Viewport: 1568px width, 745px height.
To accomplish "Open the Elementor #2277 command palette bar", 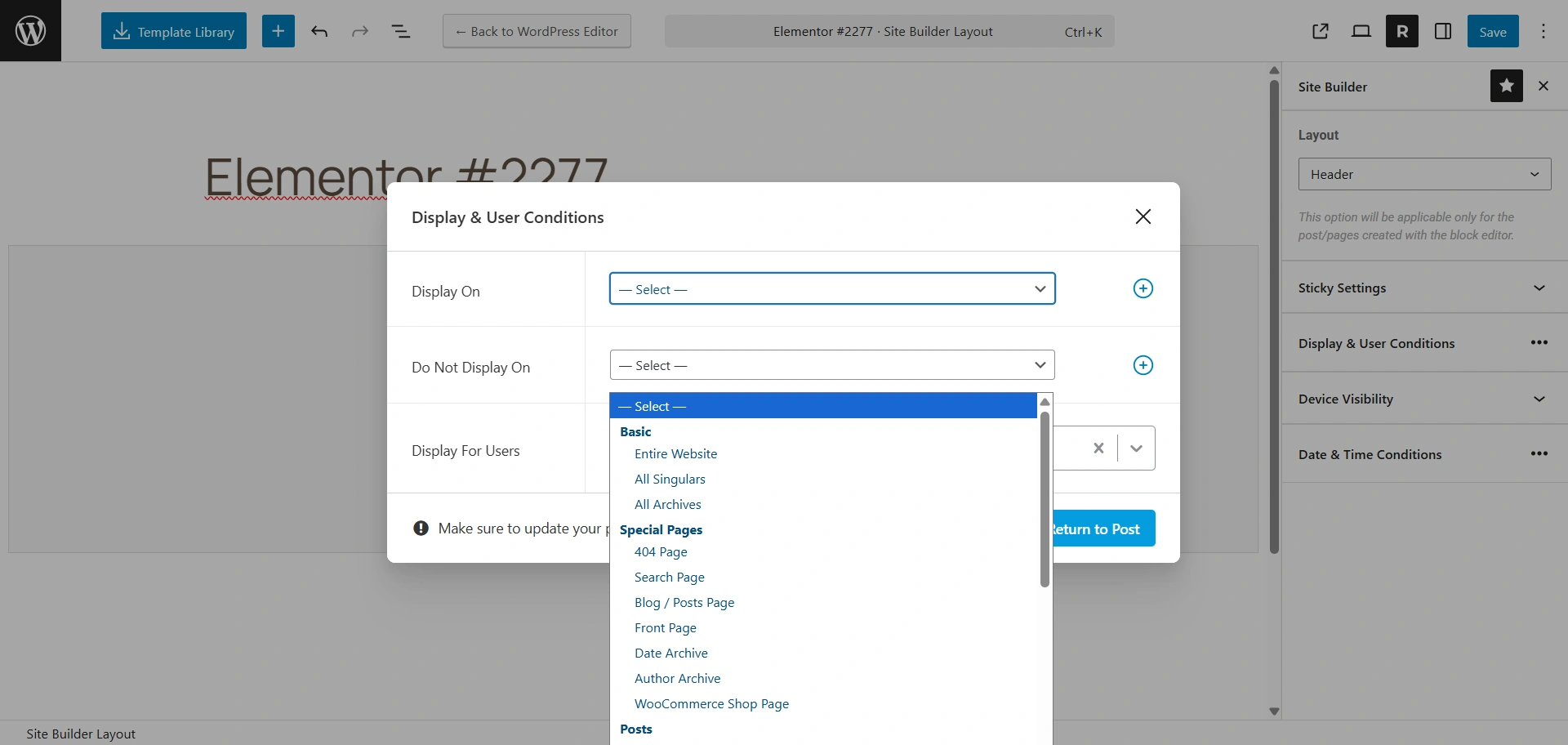I will pos(889,31).
